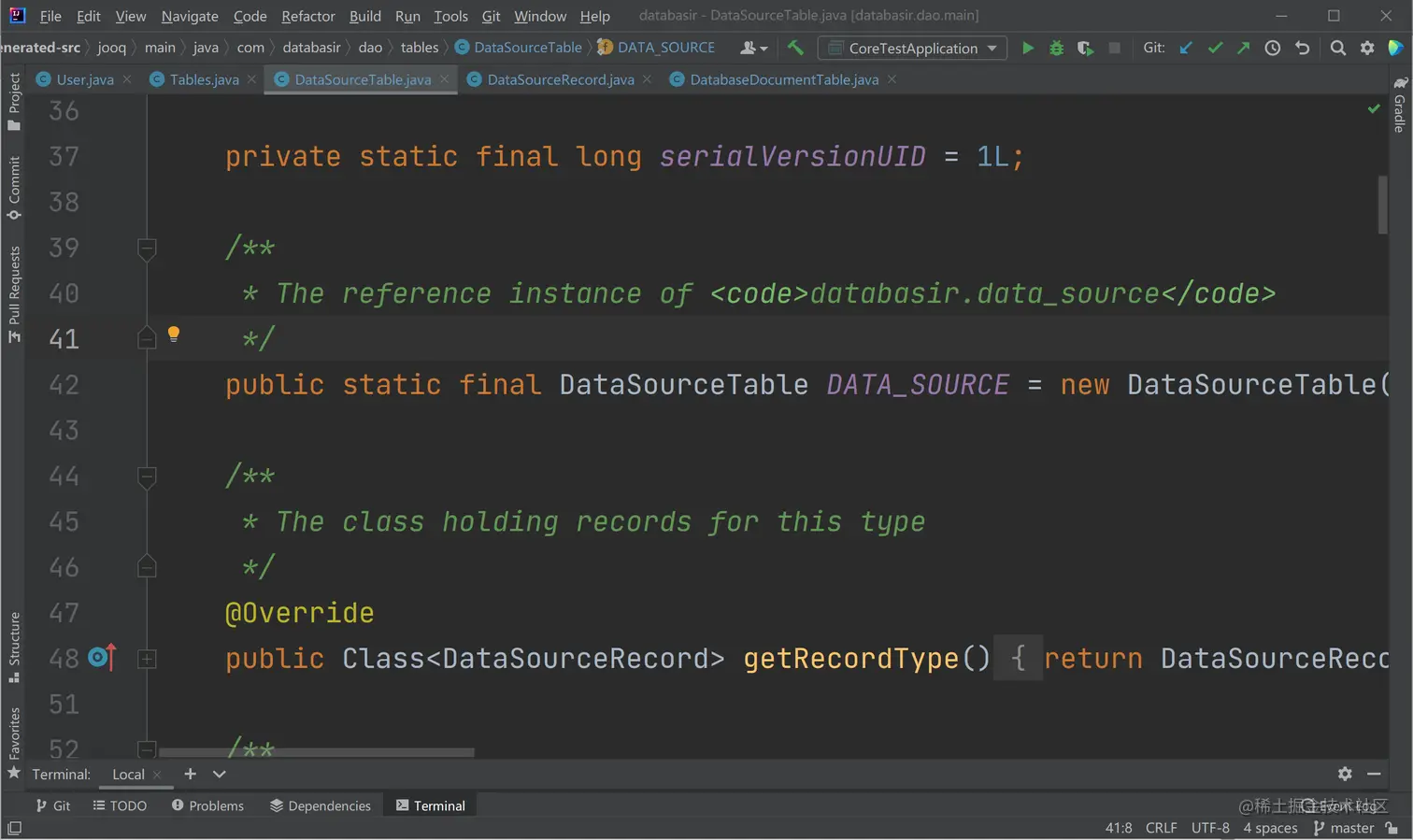
Task: Open the Git tool window button
Action: coord(52,805)
